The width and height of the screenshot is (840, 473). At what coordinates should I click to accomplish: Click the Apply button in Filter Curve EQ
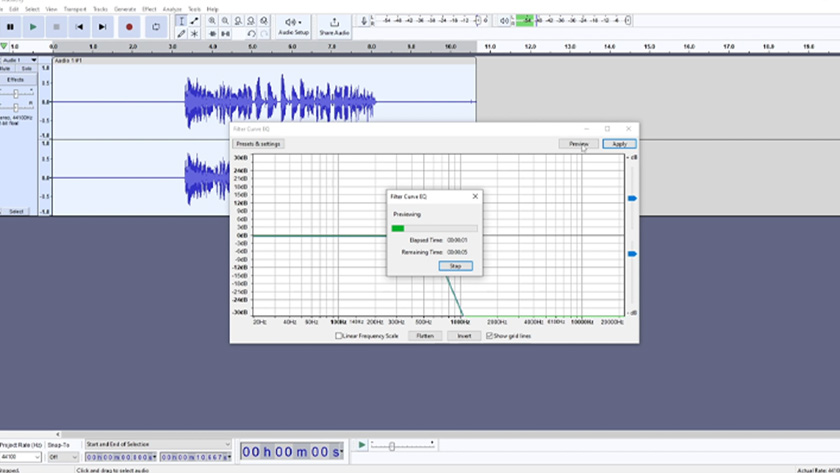tap(619, 144)
